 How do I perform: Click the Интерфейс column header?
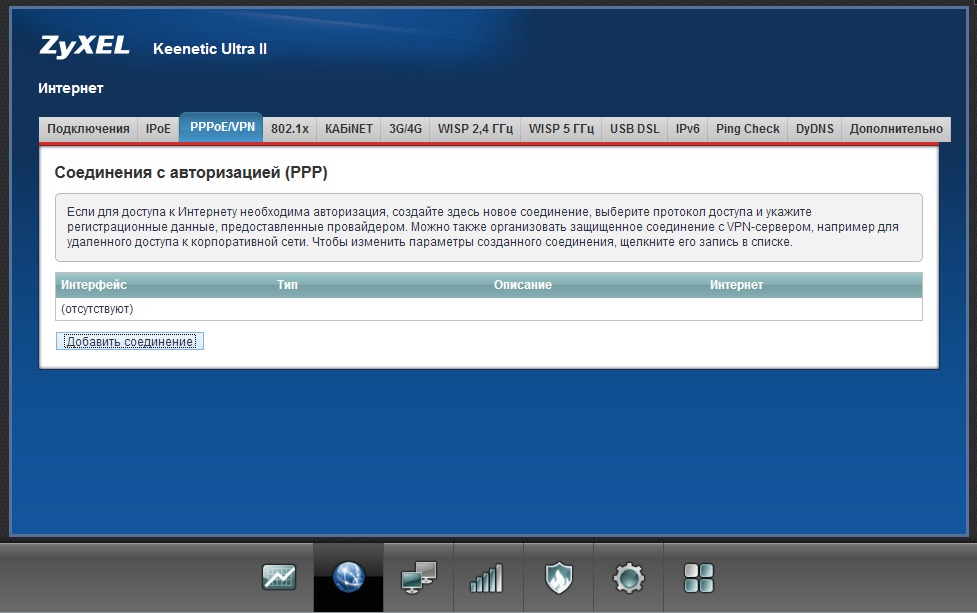click(x=94, y=285)
